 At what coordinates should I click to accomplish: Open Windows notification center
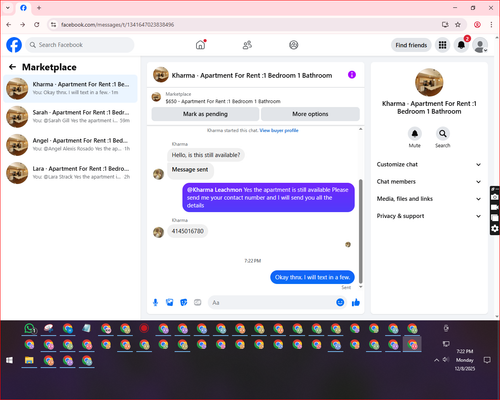[x=487, y=360]
